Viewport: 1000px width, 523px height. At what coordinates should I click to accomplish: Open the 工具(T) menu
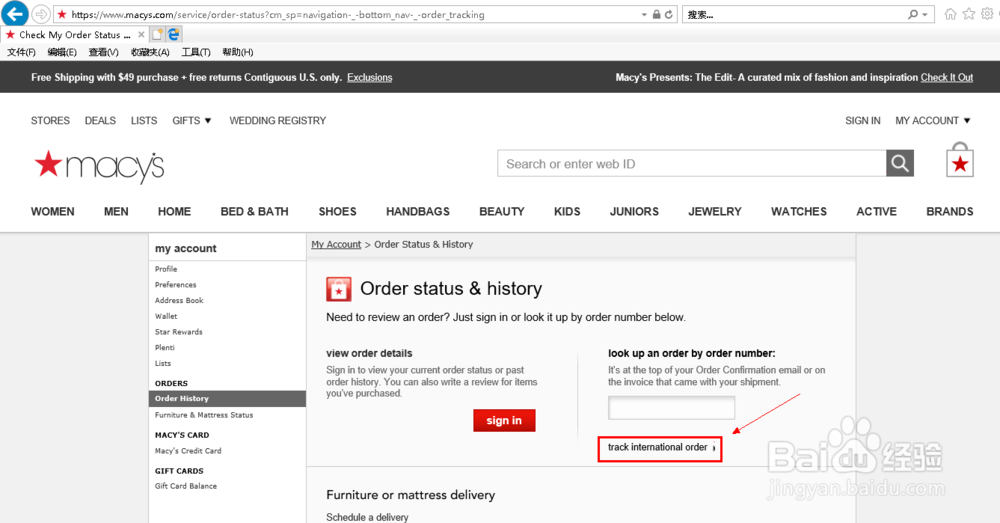[196, 52]
